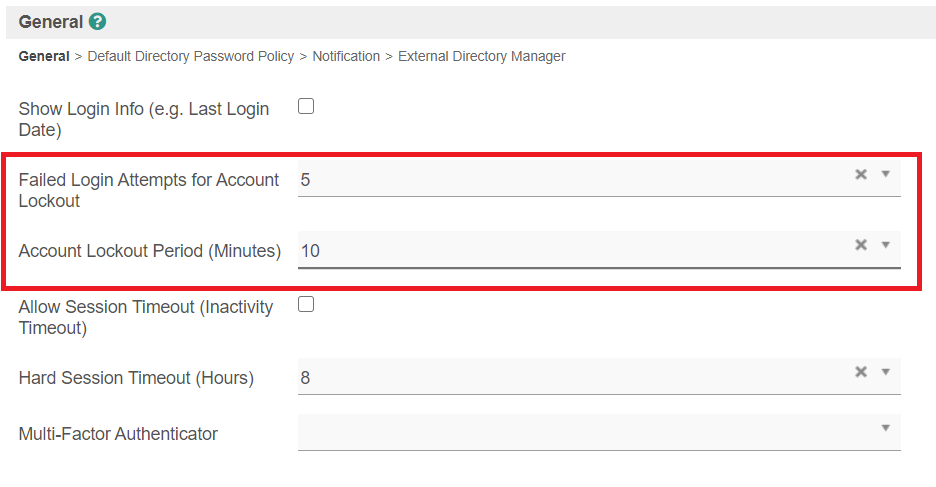936x487 pixels.
Task: Go to Default Directory Password Policy section
Action: 191,57
